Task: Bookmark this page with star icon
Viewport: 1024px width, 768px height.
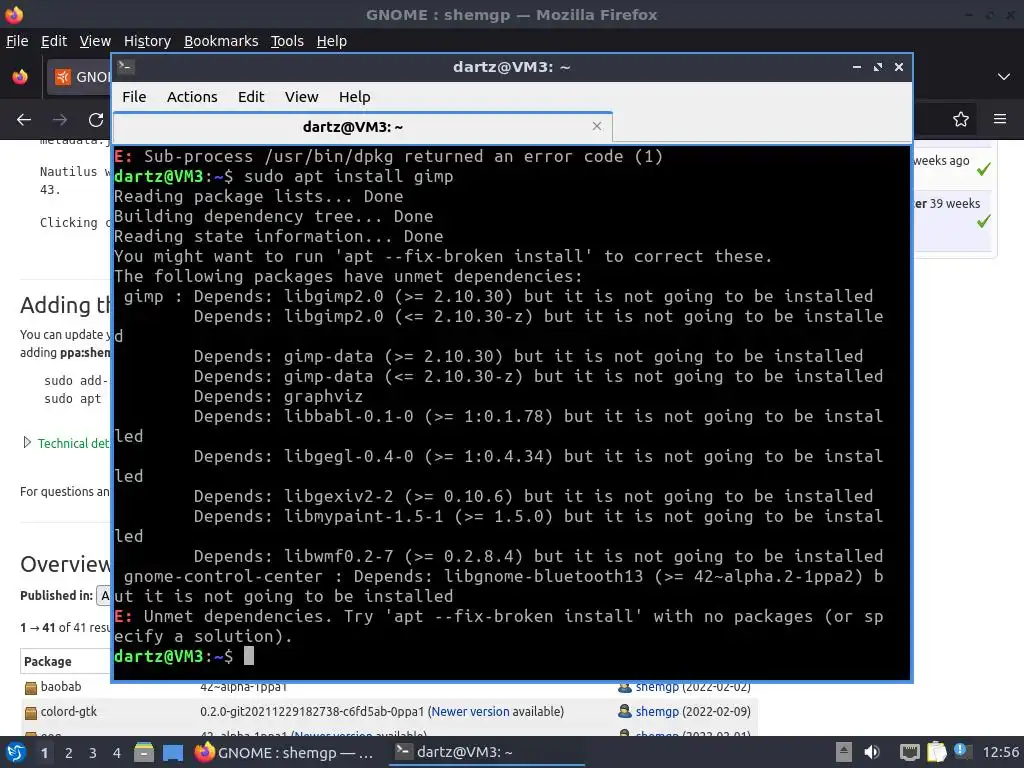Action: [960, 119]
